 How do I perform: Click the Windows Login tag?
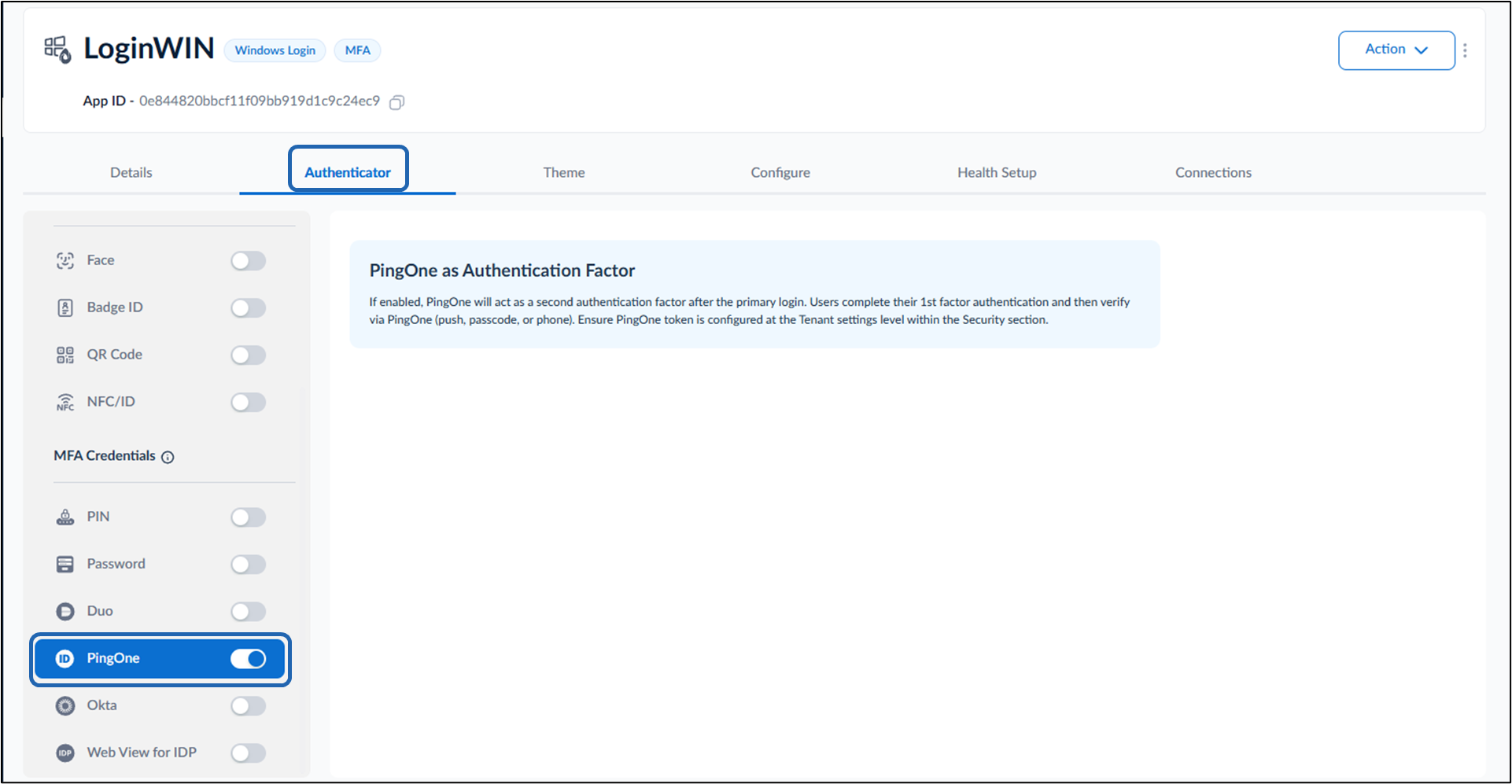pos(275,50)
